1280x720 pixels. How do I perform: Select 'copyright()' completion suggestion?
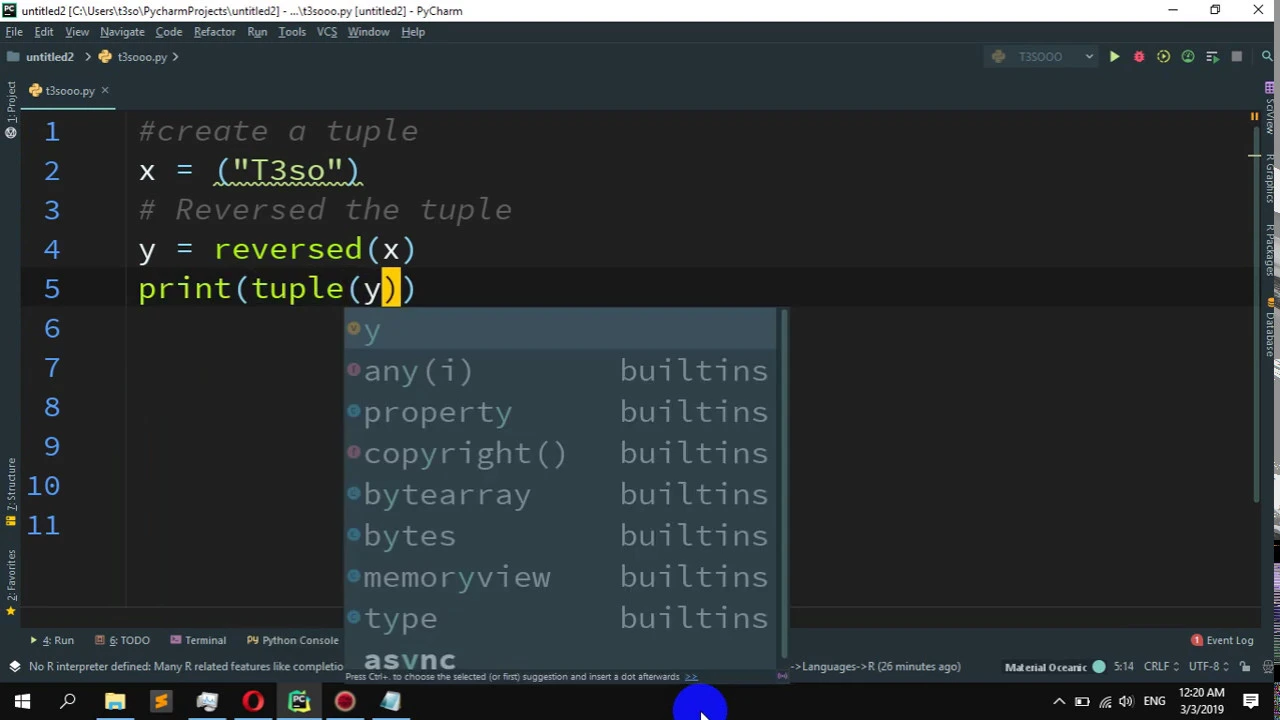(x=560, y=453)
